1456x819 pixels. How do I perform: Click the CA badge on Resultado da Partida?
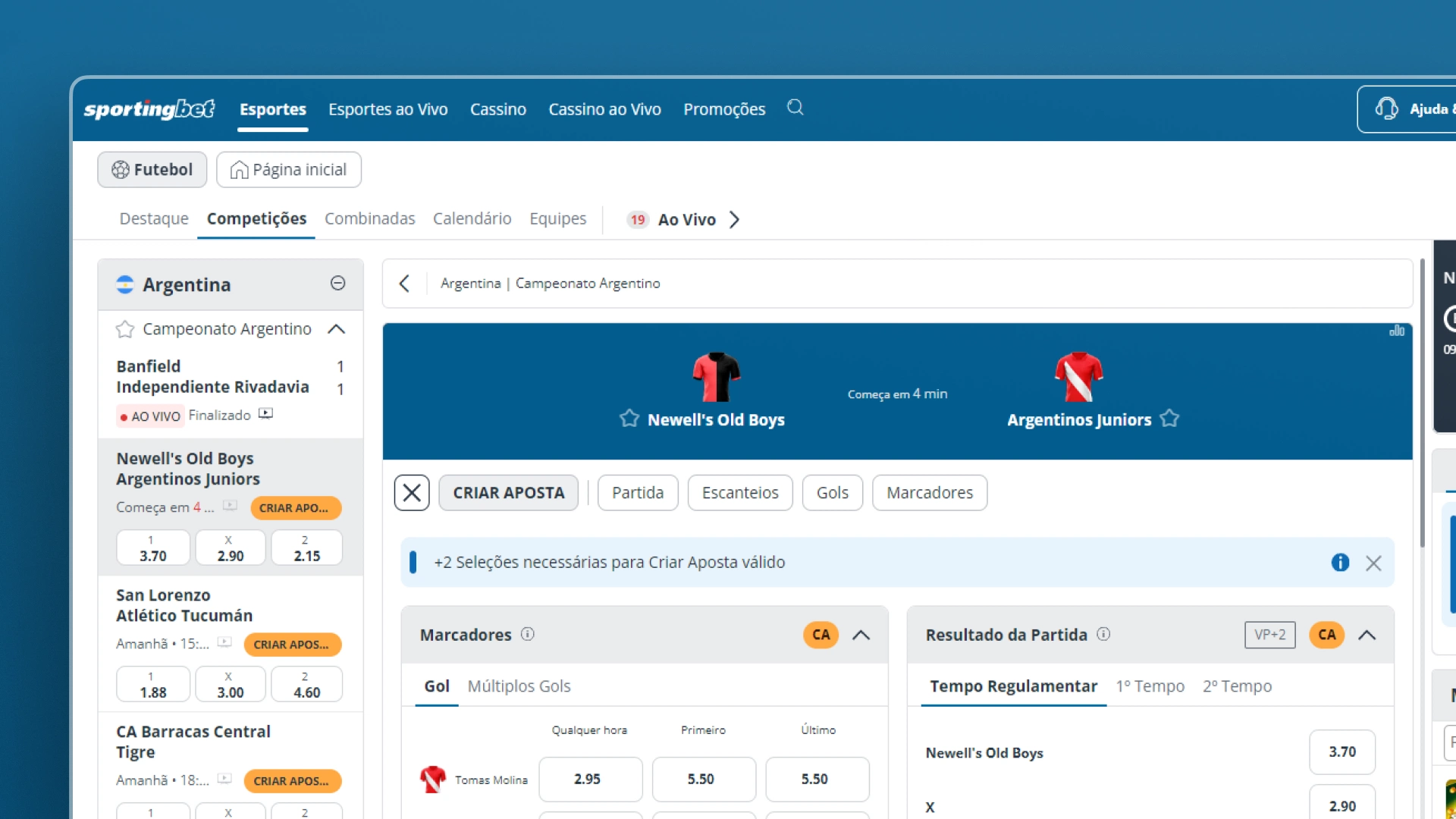(1326, 635)
